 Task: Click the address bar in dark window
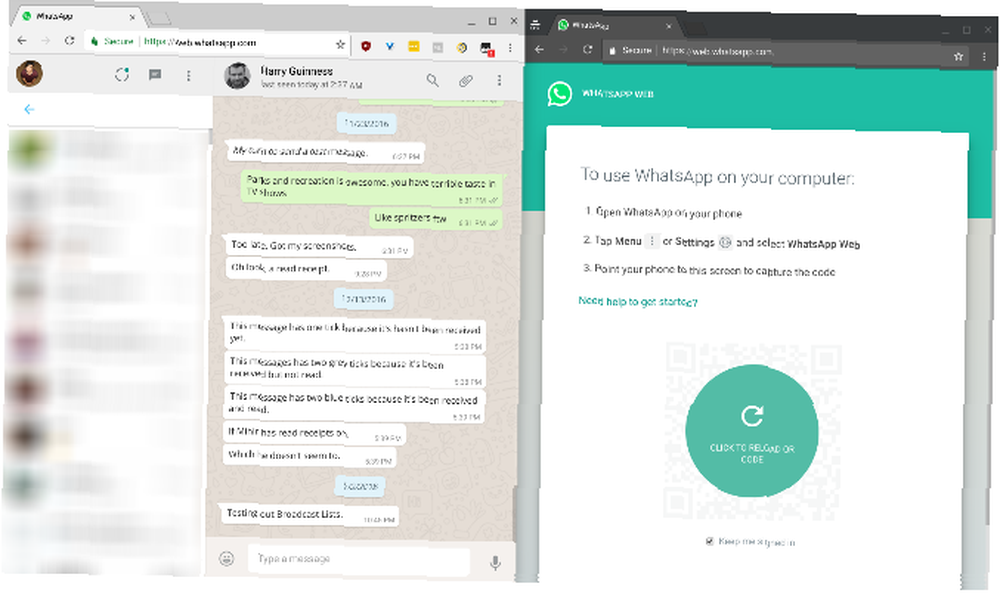786,53
